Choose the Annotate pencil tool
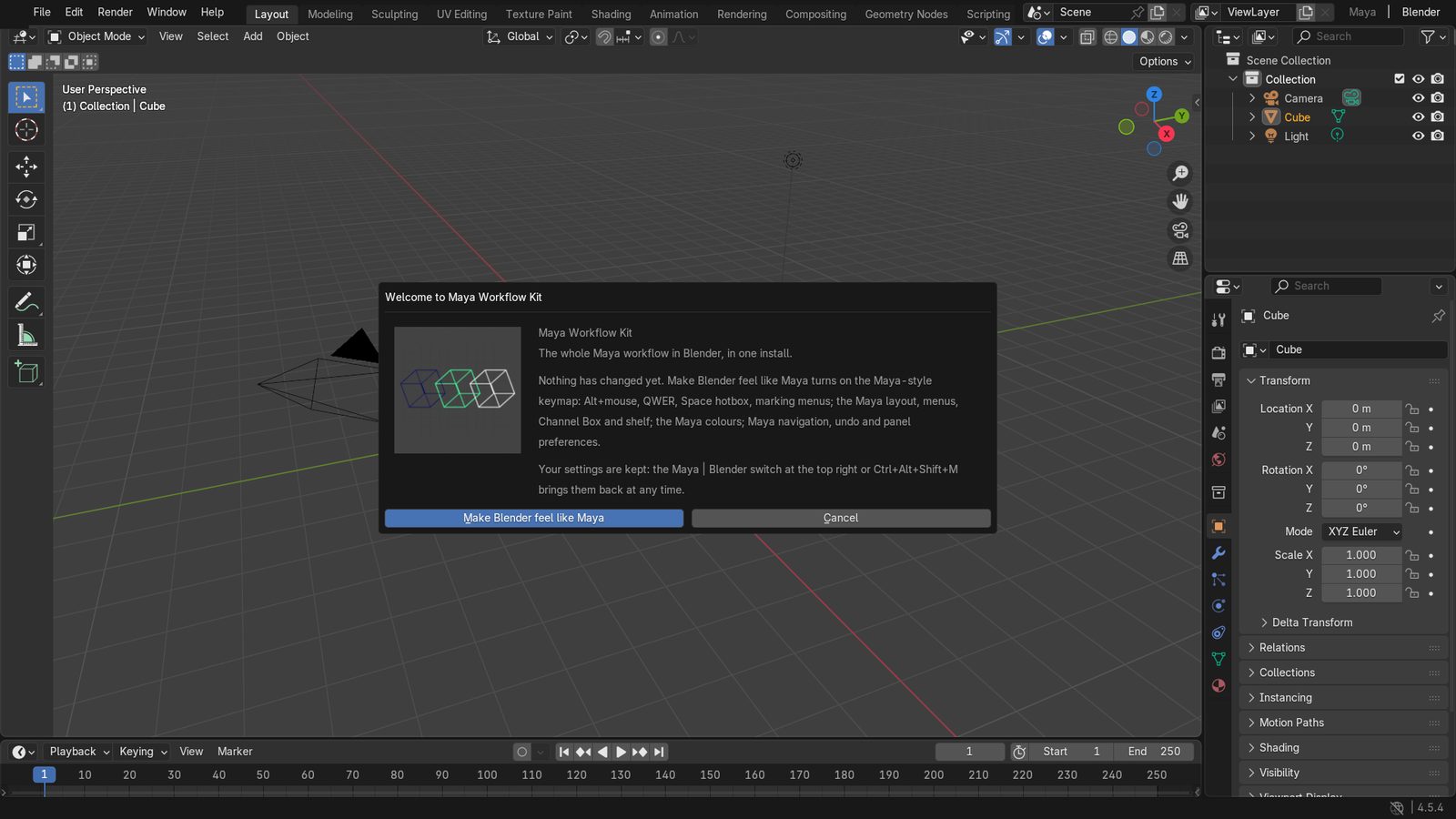1456x819 pixels. [x=26, y=301]
